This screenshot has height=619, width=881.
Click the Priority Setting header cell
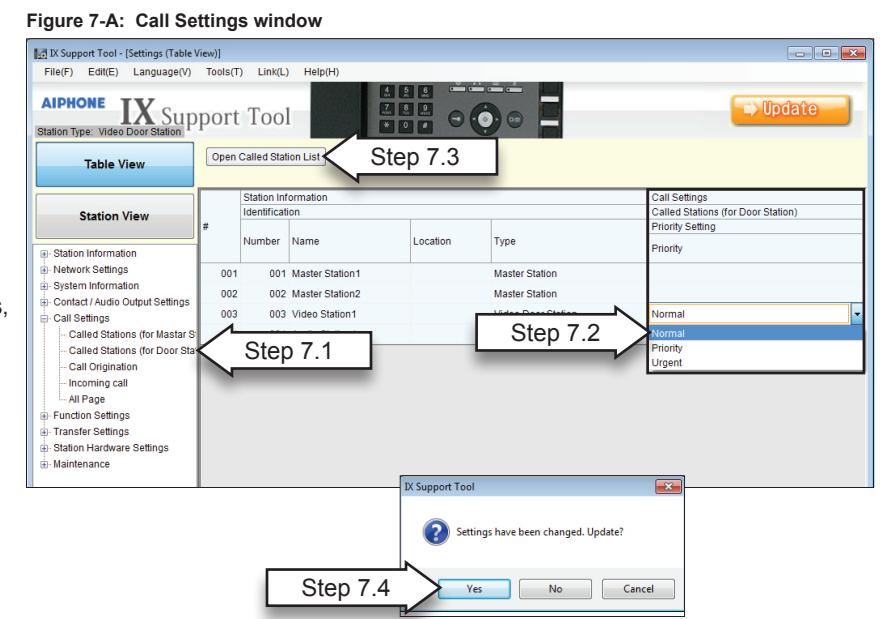point(756,227)
